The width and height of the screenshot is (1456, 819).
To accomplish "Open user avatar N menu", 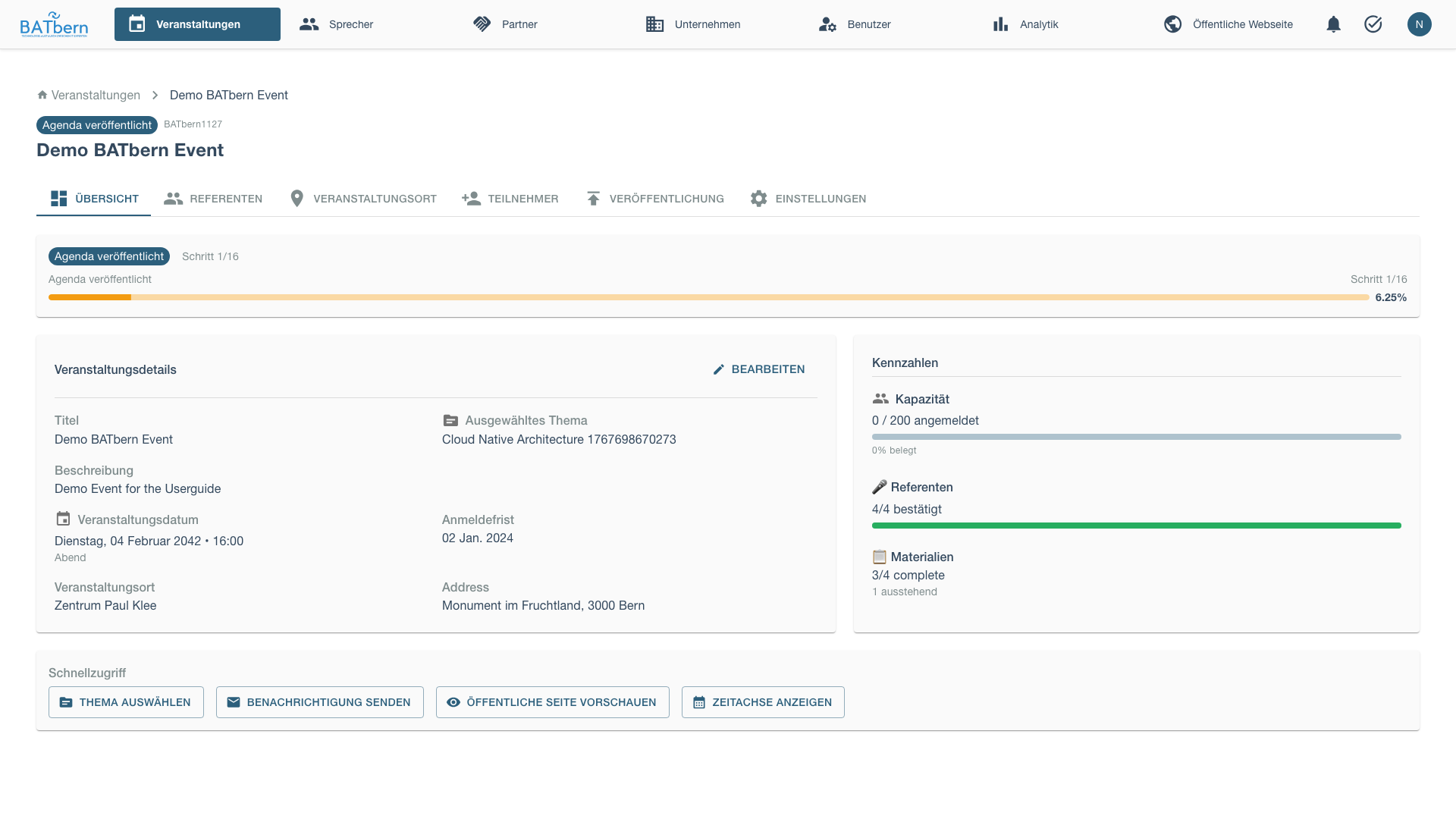I will click(1420, 24).
